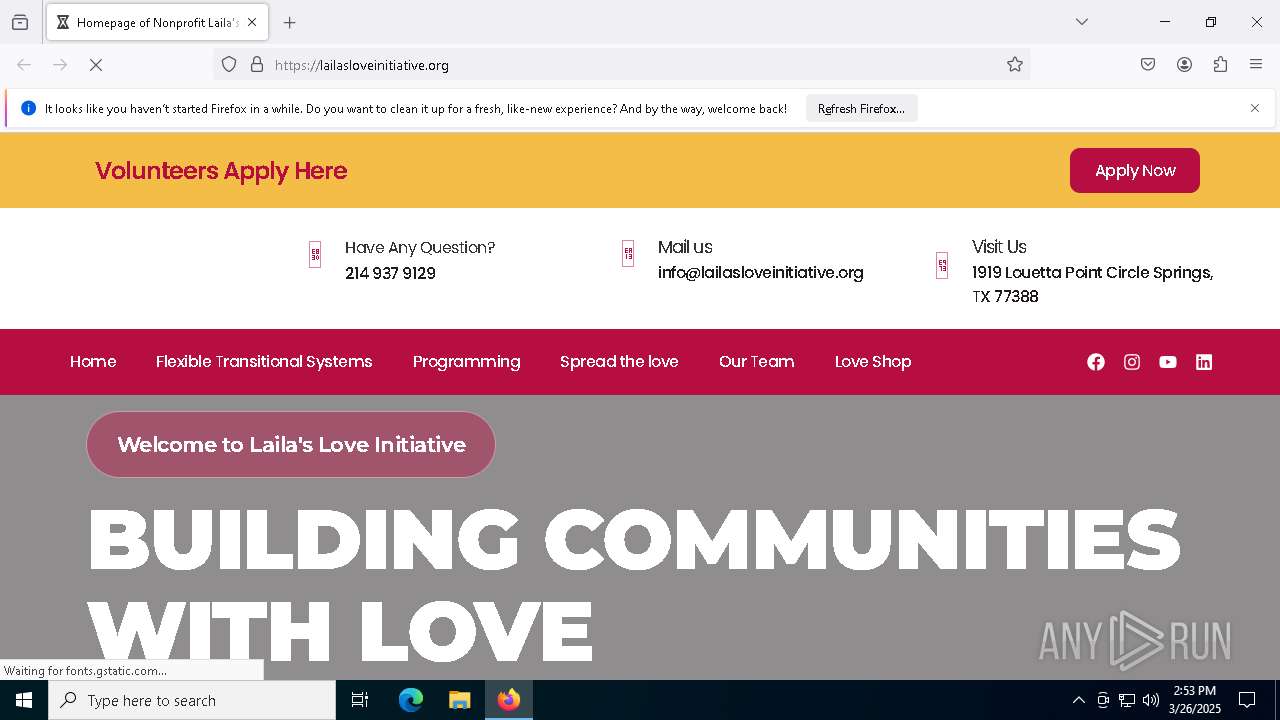
Task: Open Firefox account icon
Action: coord(1184,65)
